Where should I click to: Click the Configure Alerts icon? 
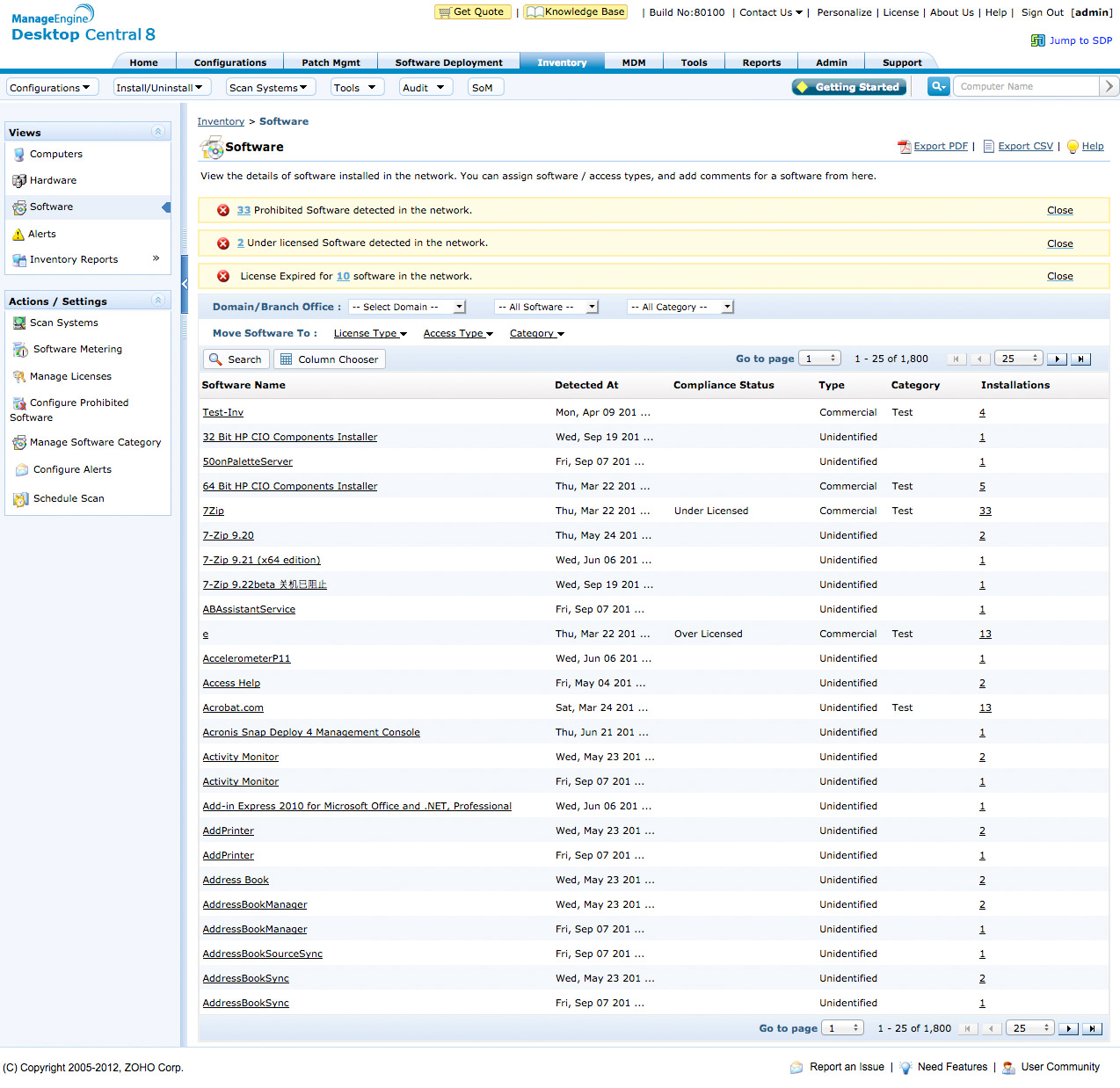pos(22,470)
